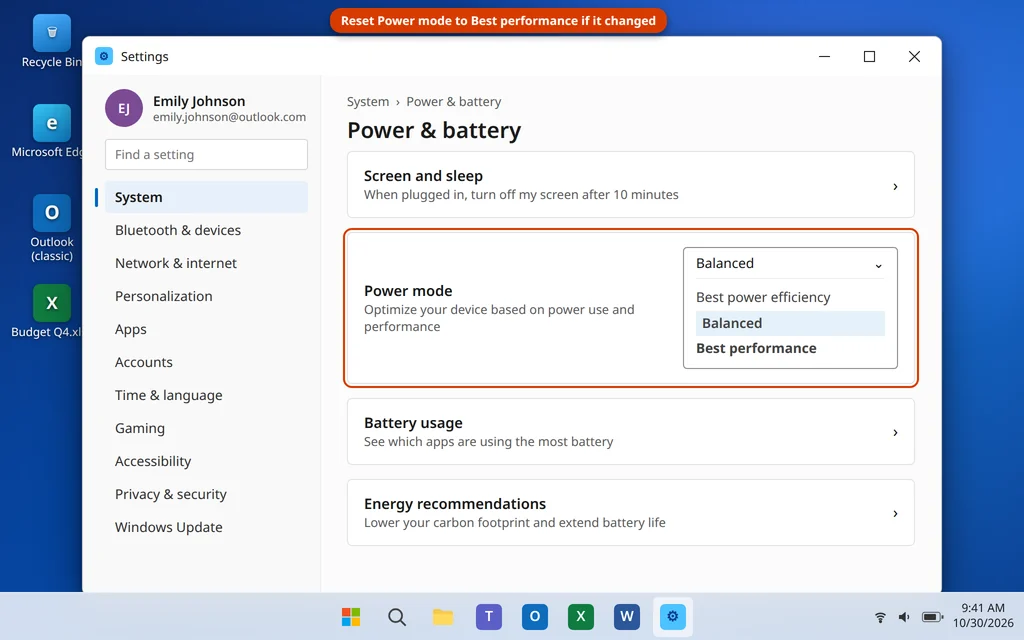Expand the Power mode Balanced dropdown header
This screenshot has width=1024, height=640.
pyautogui.click(x=790, y=263)
